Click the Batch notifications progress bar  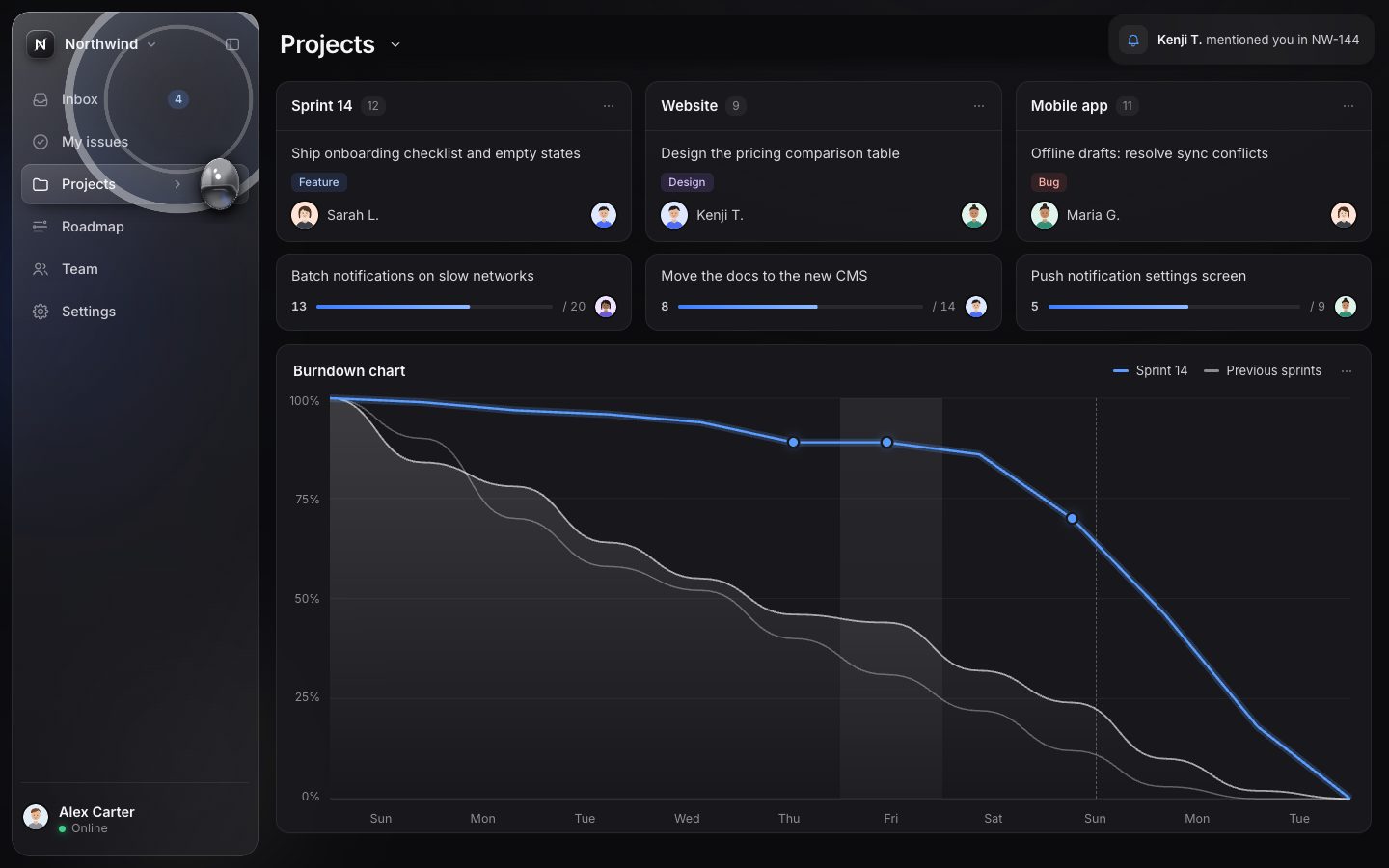pyautogui.click(x=435, y=307)
